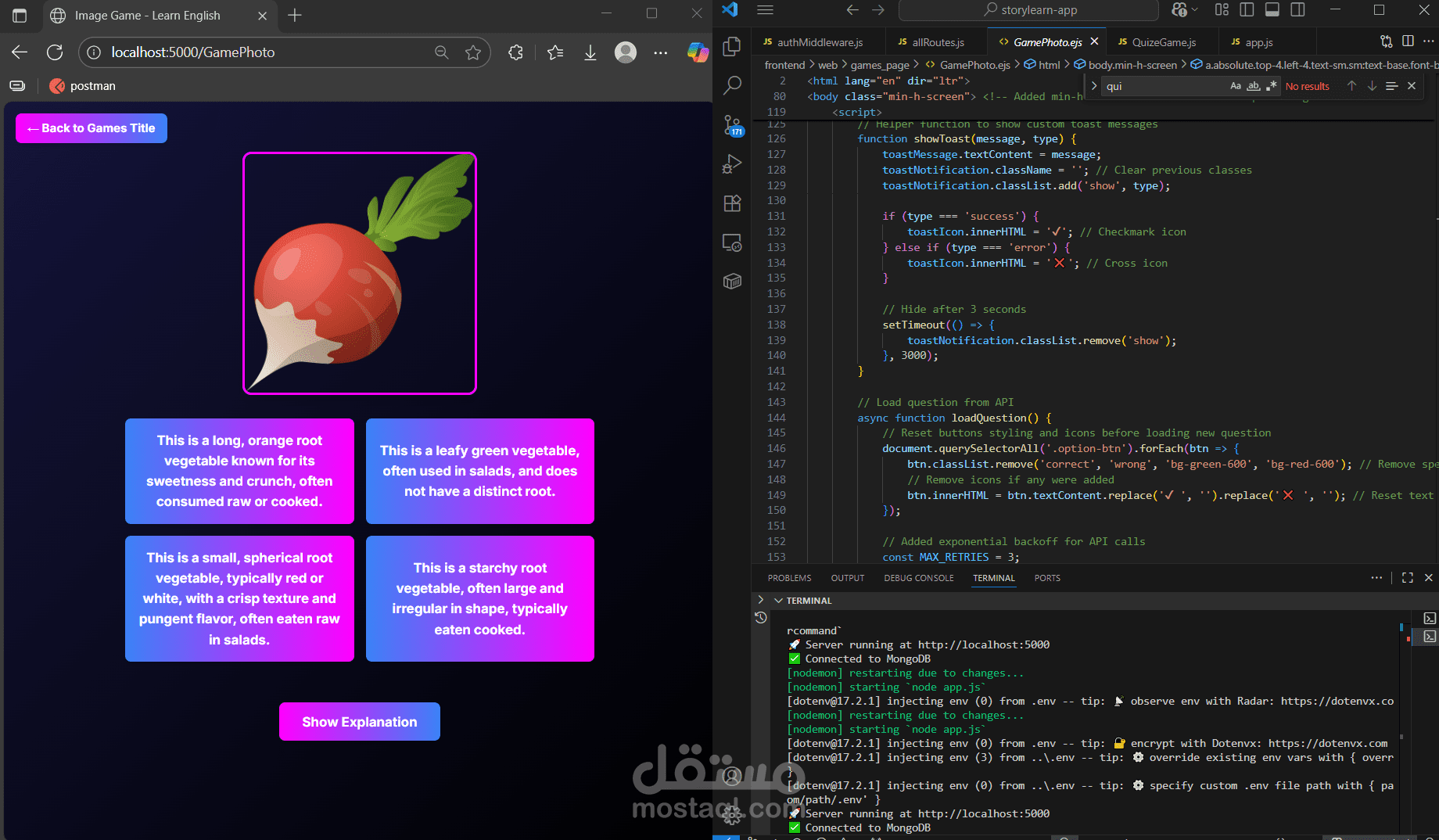Image resolution: width=1439 pixels, height=840 pixels.
Task: Select 'html' breadcrumb segment
Action: (1042, 65)
